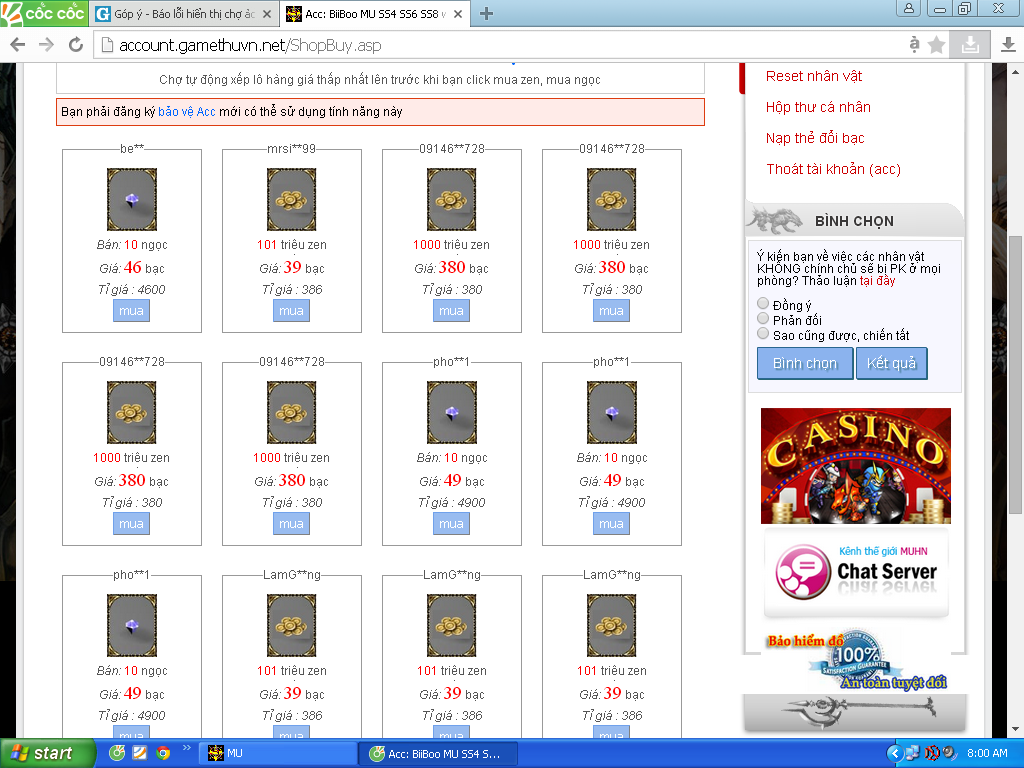
Task: Open the 'tại đây' discussion link
Action: pyautogui.click(x=877, y=281)
